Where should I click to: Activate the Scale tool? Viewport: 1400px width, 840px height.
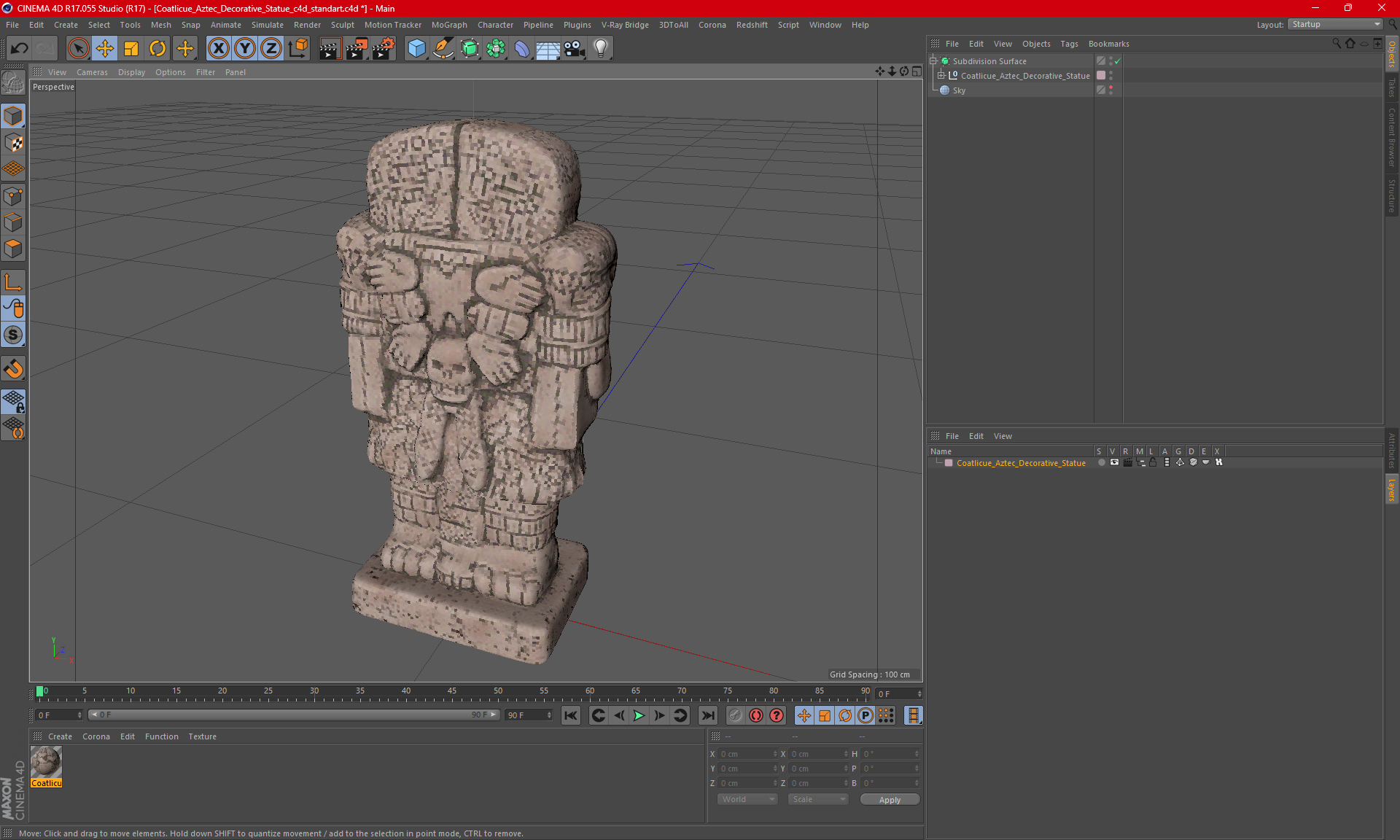click(x=131, y=48)
